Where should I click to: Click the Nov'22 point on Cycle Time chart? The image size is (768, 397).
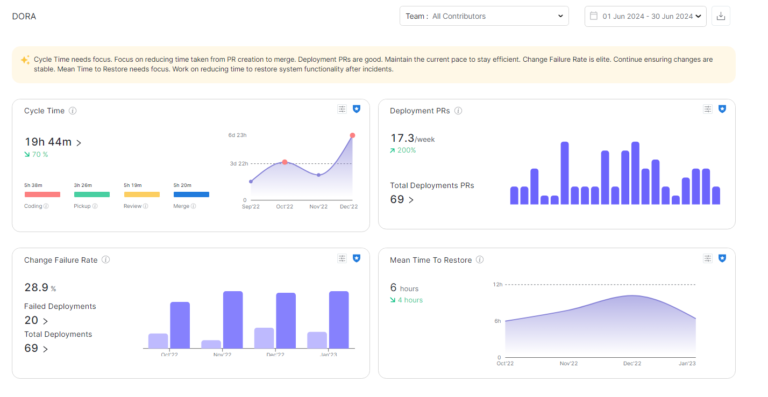pos(318,175)
